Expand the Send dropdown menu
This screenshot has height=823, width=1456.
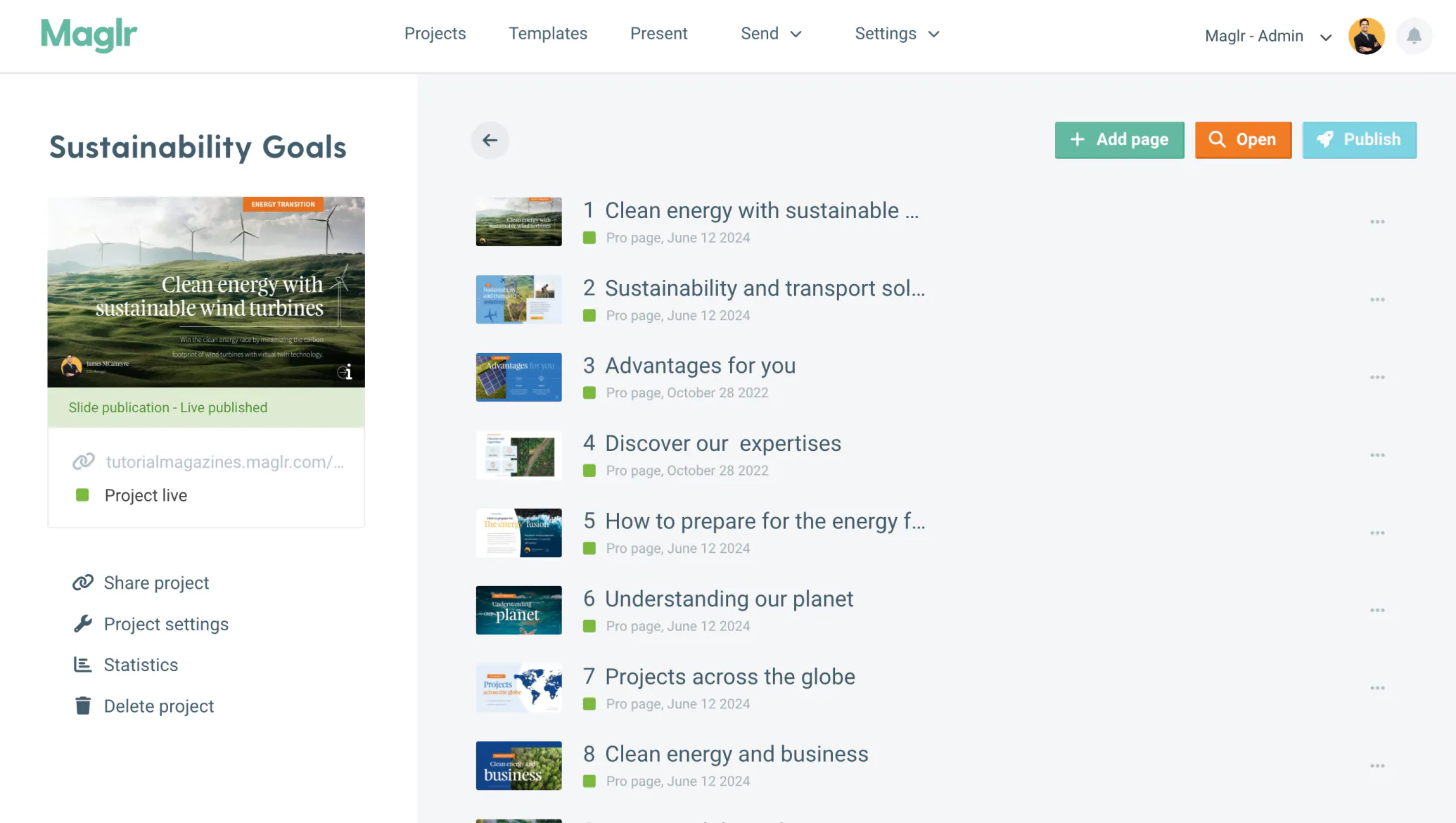click(771, 34)
